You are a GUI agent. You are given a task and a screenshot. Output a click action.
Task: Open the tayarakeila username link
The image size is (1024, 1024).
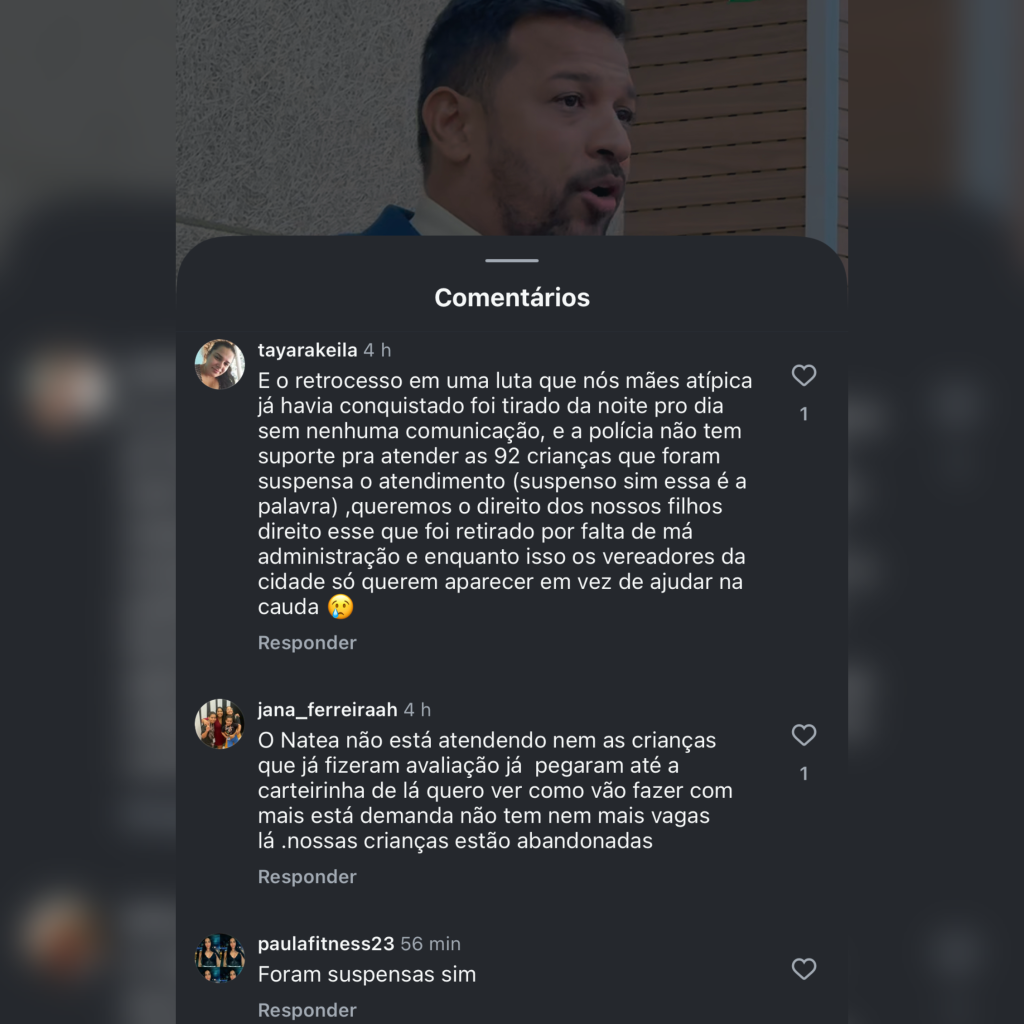pos(308,351)
